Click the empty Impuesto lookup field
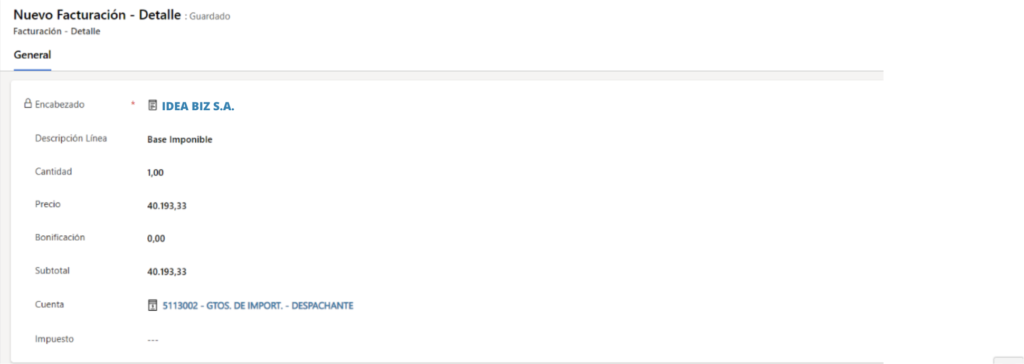 coord(153,340)
